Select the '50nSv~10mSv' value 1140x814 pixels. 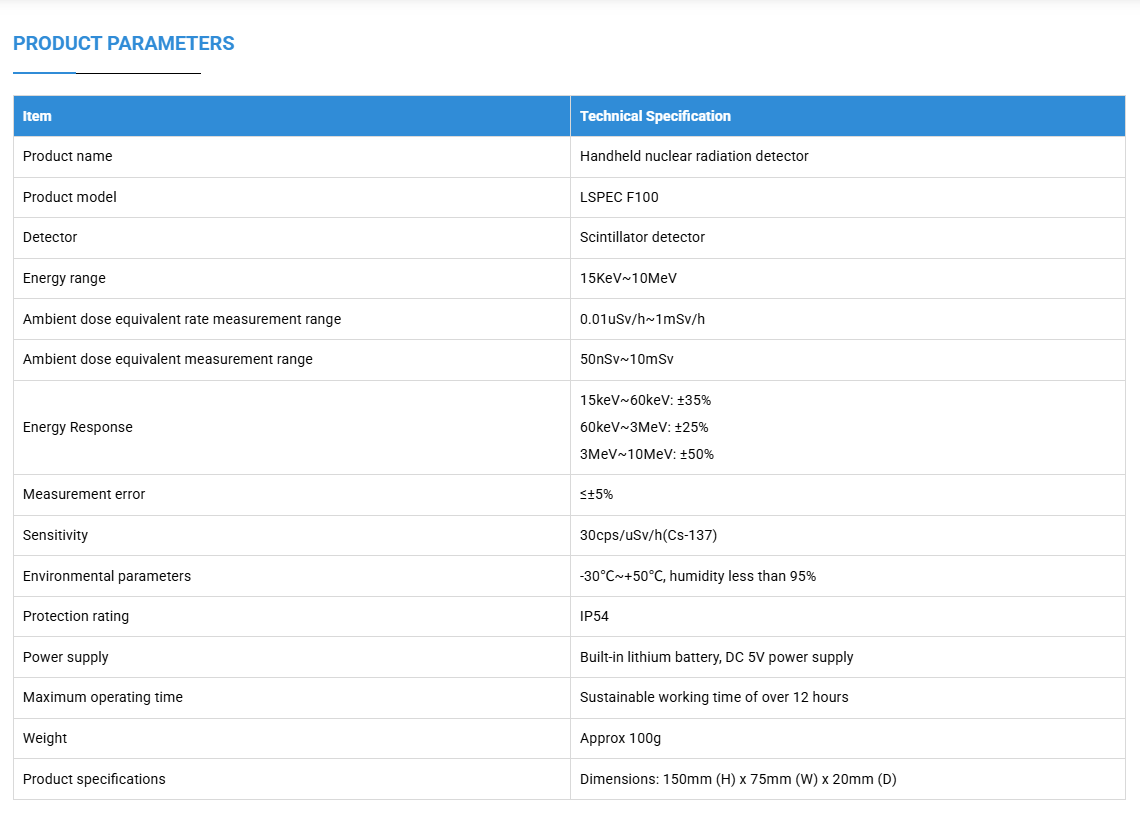tap(627, 359)
